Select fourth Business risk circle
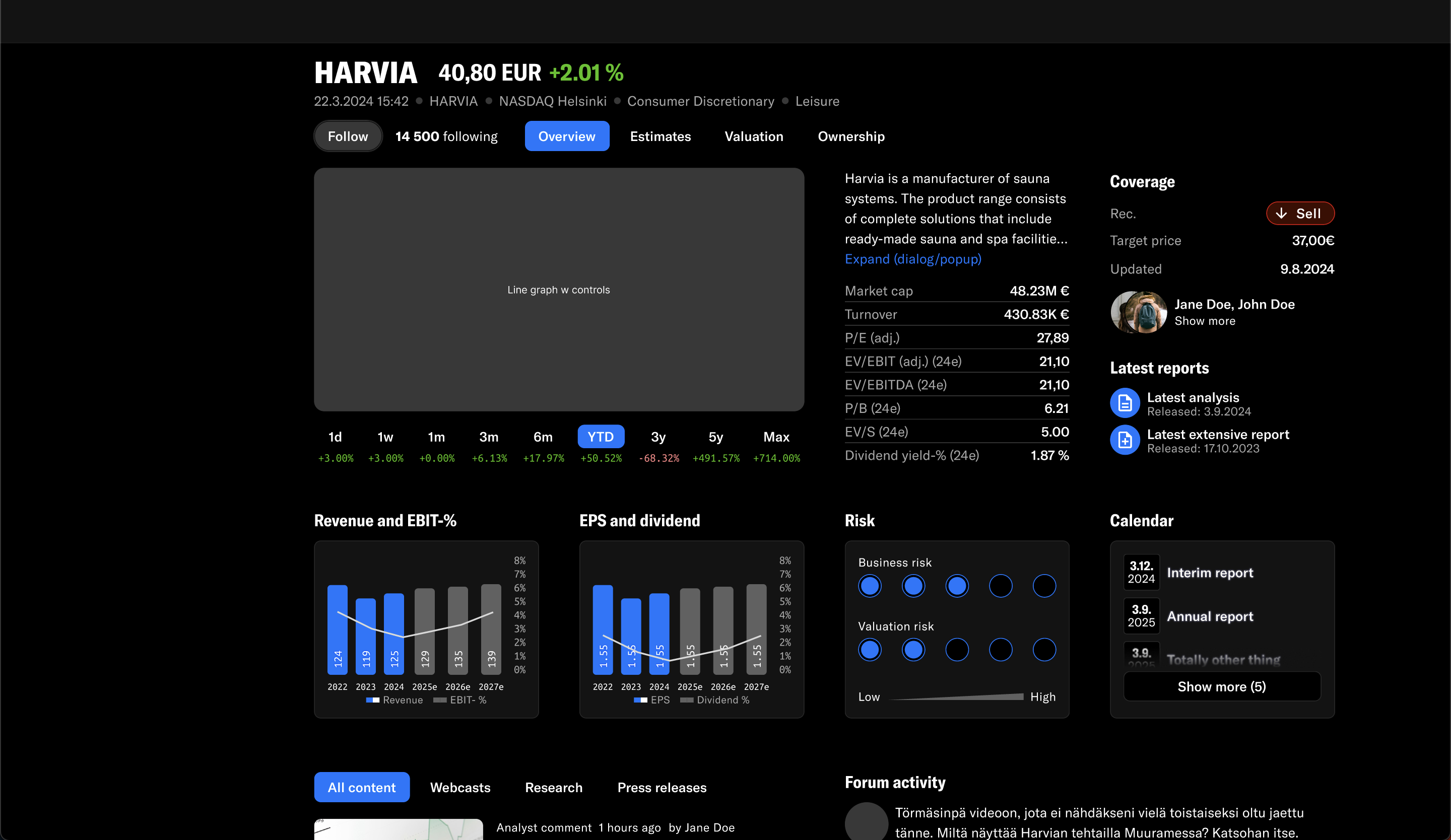 1001,586
